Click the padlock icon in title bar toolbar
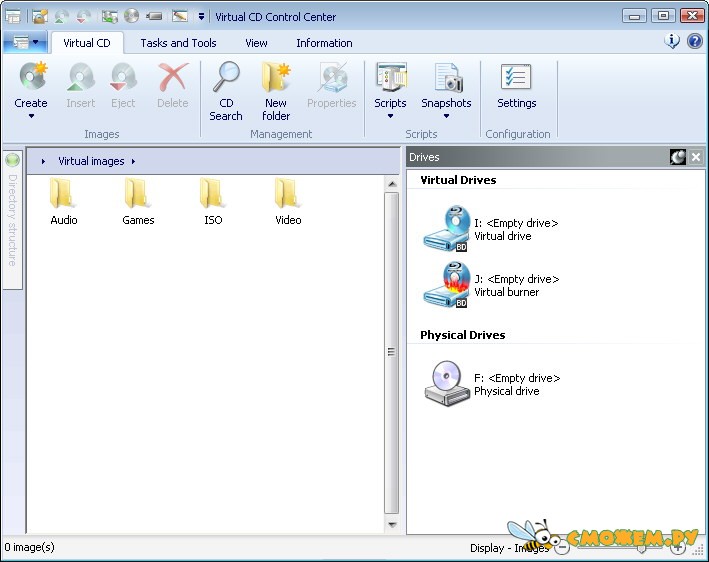This screenshot has width=709, height=562. 40,17
